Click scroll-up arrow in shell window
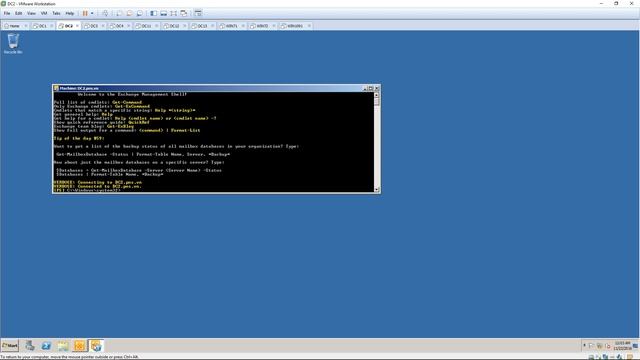 [377, 95]
